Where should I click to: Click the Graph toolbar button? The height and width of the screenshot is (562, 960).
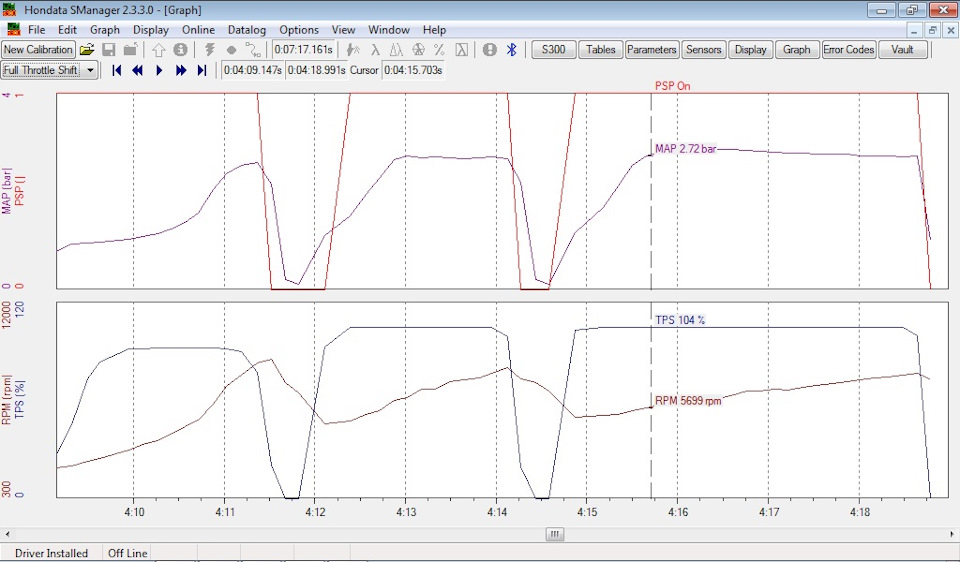[797, 50]
